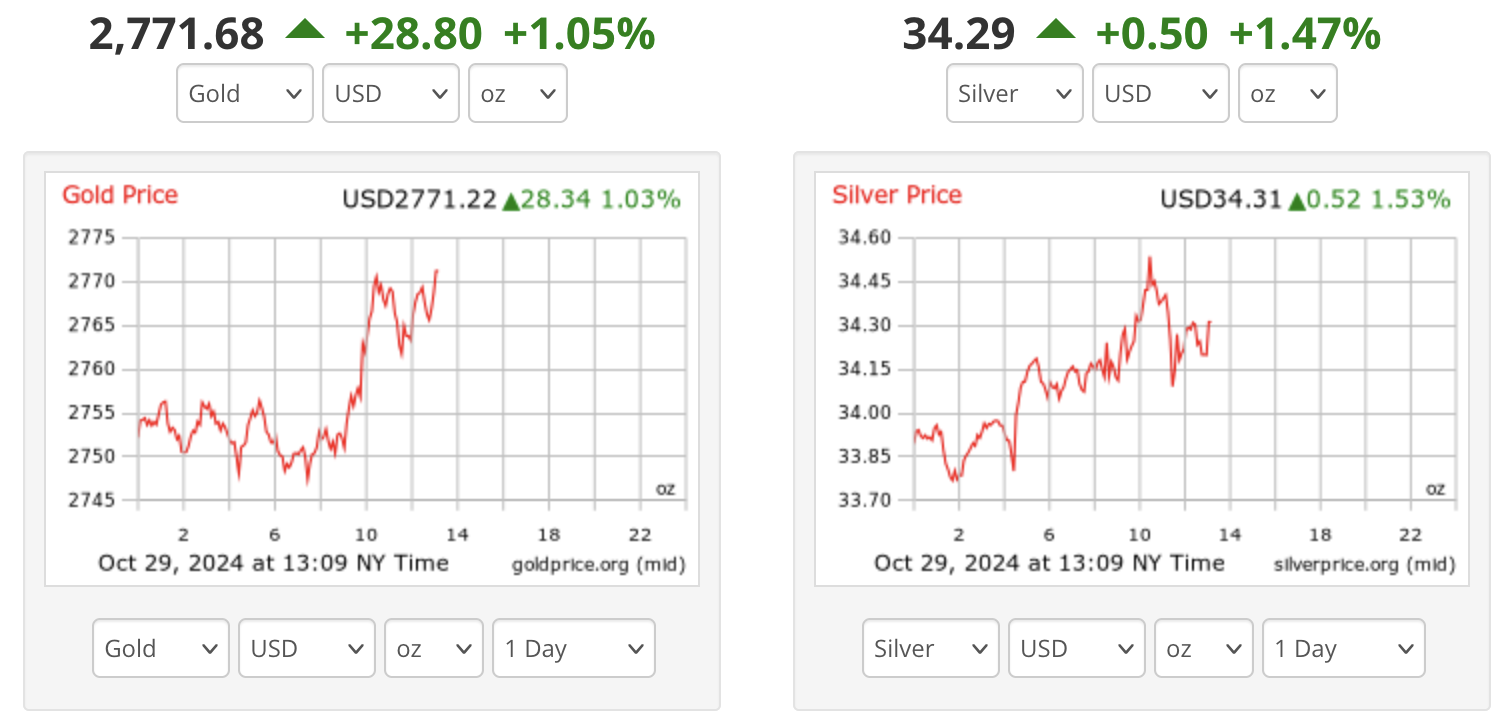Expand the oz unit dropdown under the +1.05% change

(518, 94)
